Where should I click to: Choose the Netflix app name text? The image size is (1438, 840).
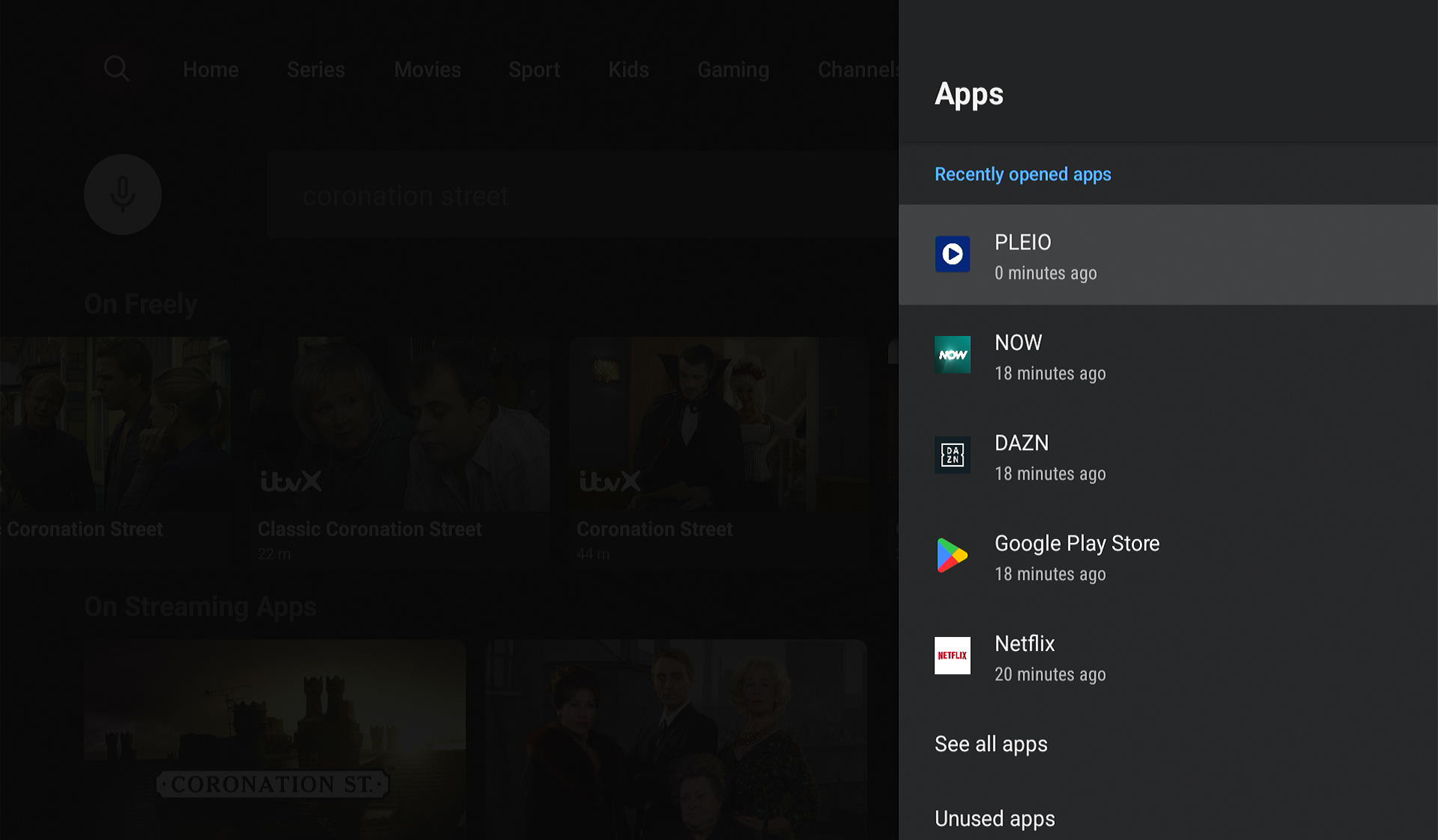tap(1025, 644)
